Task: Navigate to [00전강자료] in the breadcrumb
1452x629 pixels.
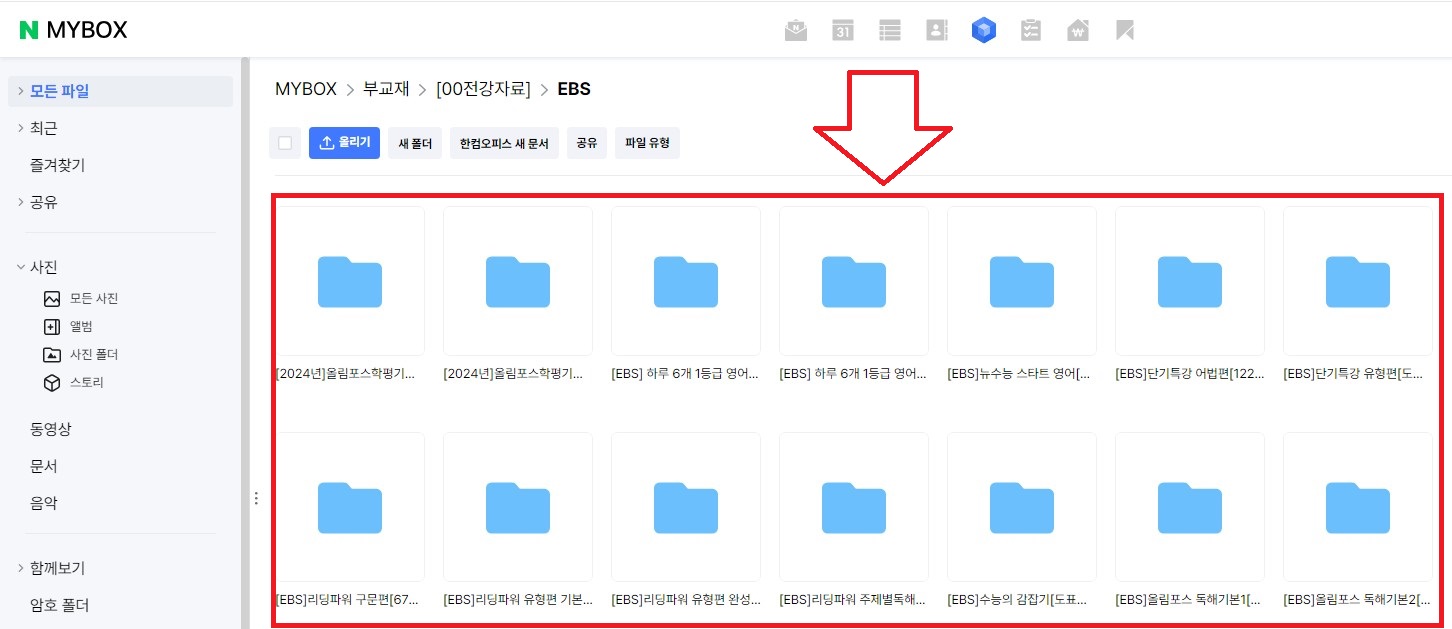Action: [483, 89]
